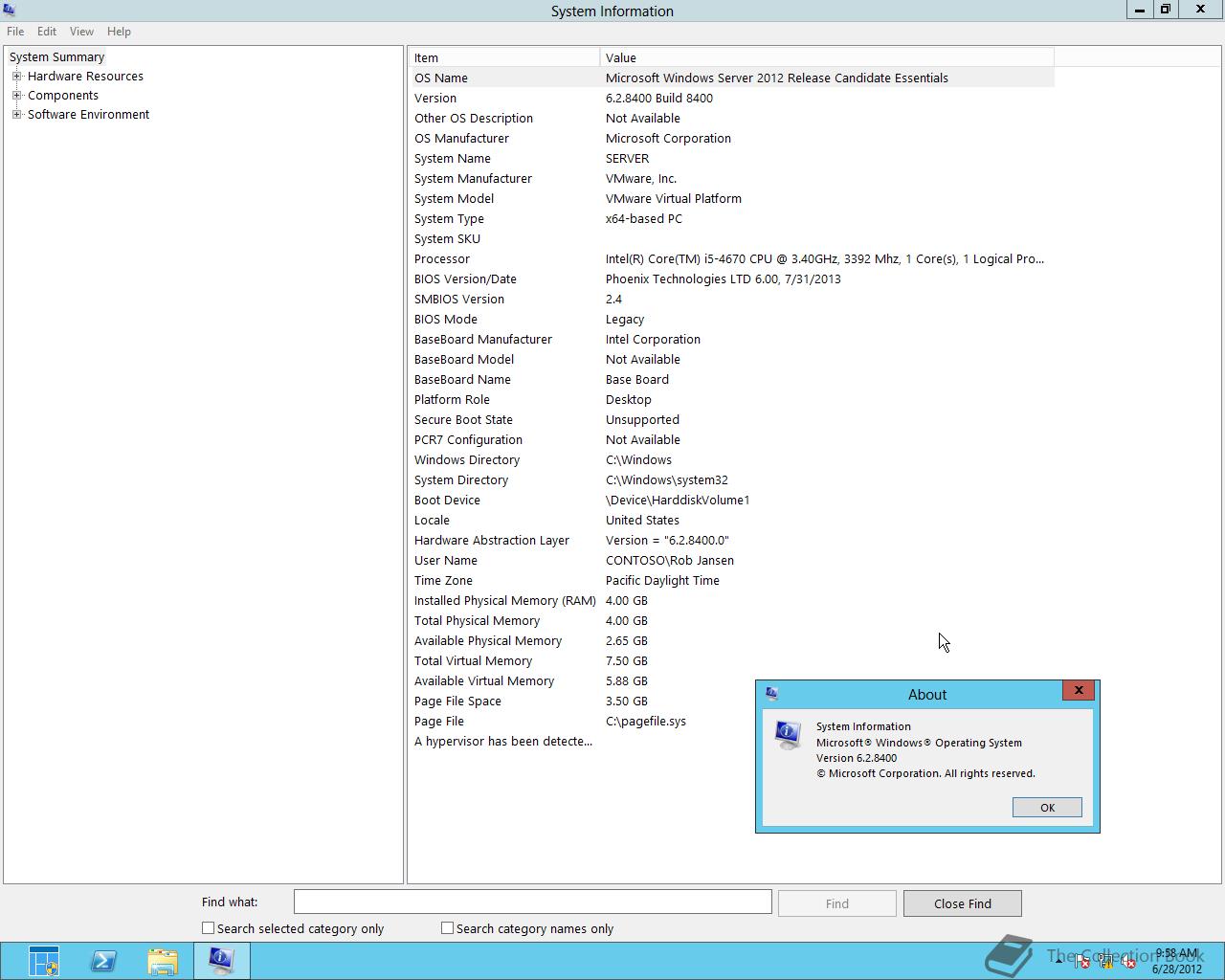Select the Boot Device row
Viewport: 1225px width, 980px height.
[732, 500]
